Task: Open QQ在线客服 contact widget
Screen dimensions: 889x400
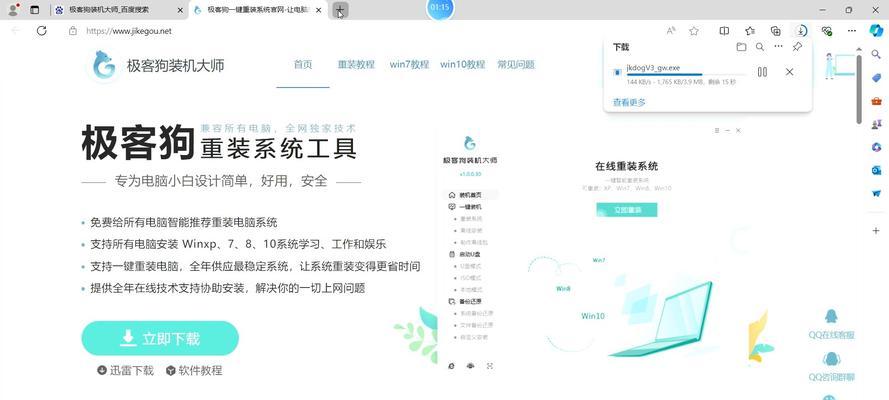Action: (x=831, y=324)
